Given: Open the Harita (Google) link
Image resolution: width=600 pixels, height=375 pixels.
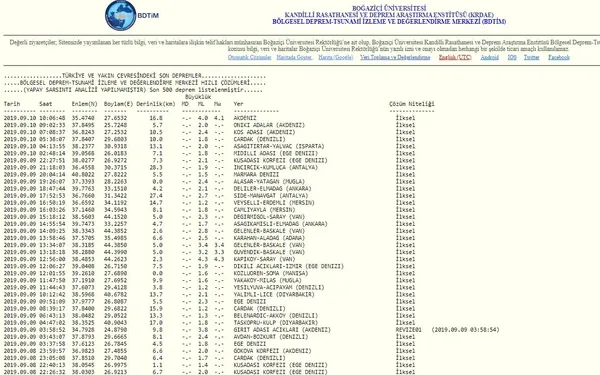Looking at the screenshot, I should [336, 57].
